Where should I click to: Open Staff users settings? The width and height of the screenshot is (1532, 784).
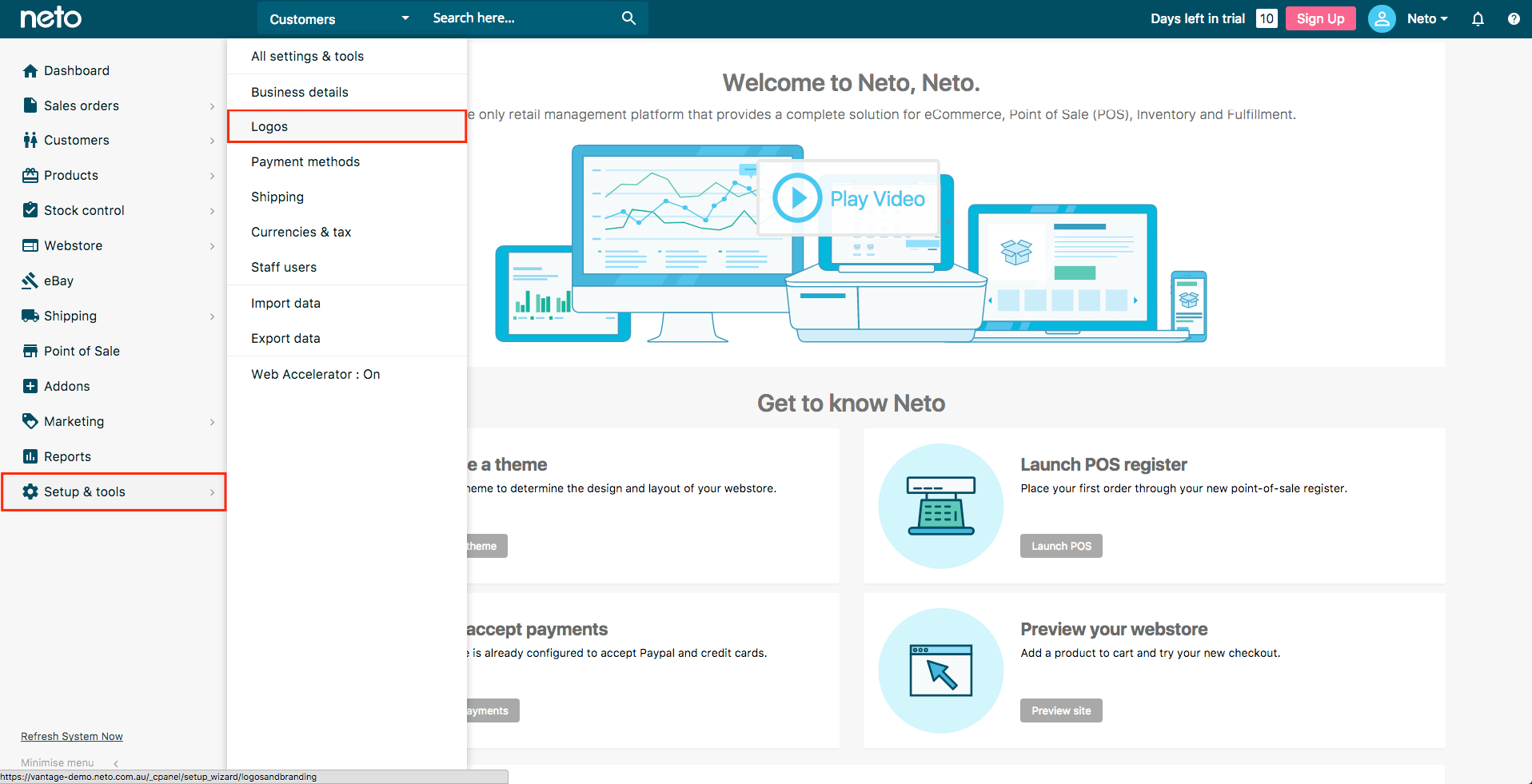tap(347, 267)
